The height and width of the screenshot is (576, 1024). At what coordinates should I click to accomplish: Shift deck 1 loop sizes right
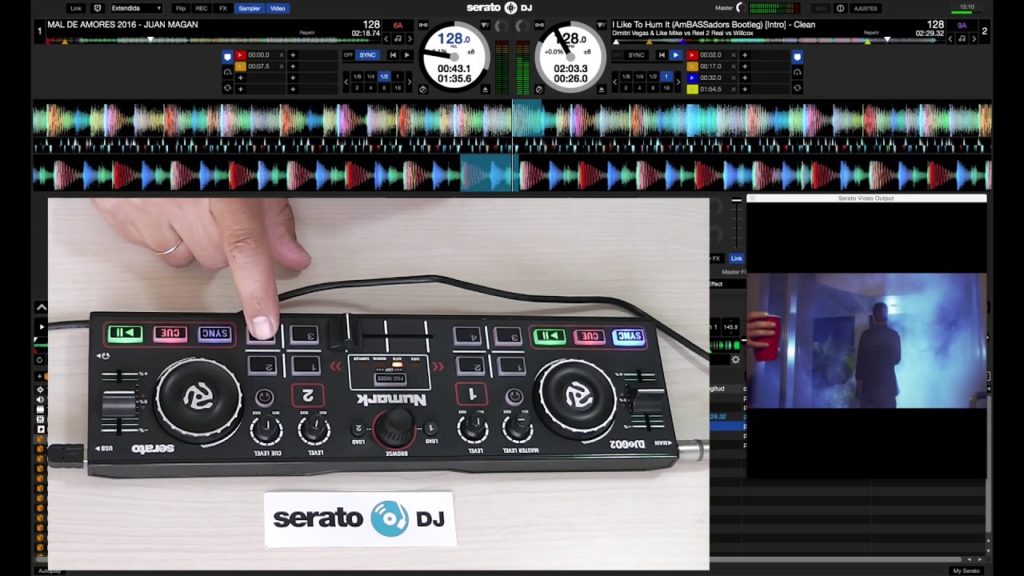(x=409, y=82)
